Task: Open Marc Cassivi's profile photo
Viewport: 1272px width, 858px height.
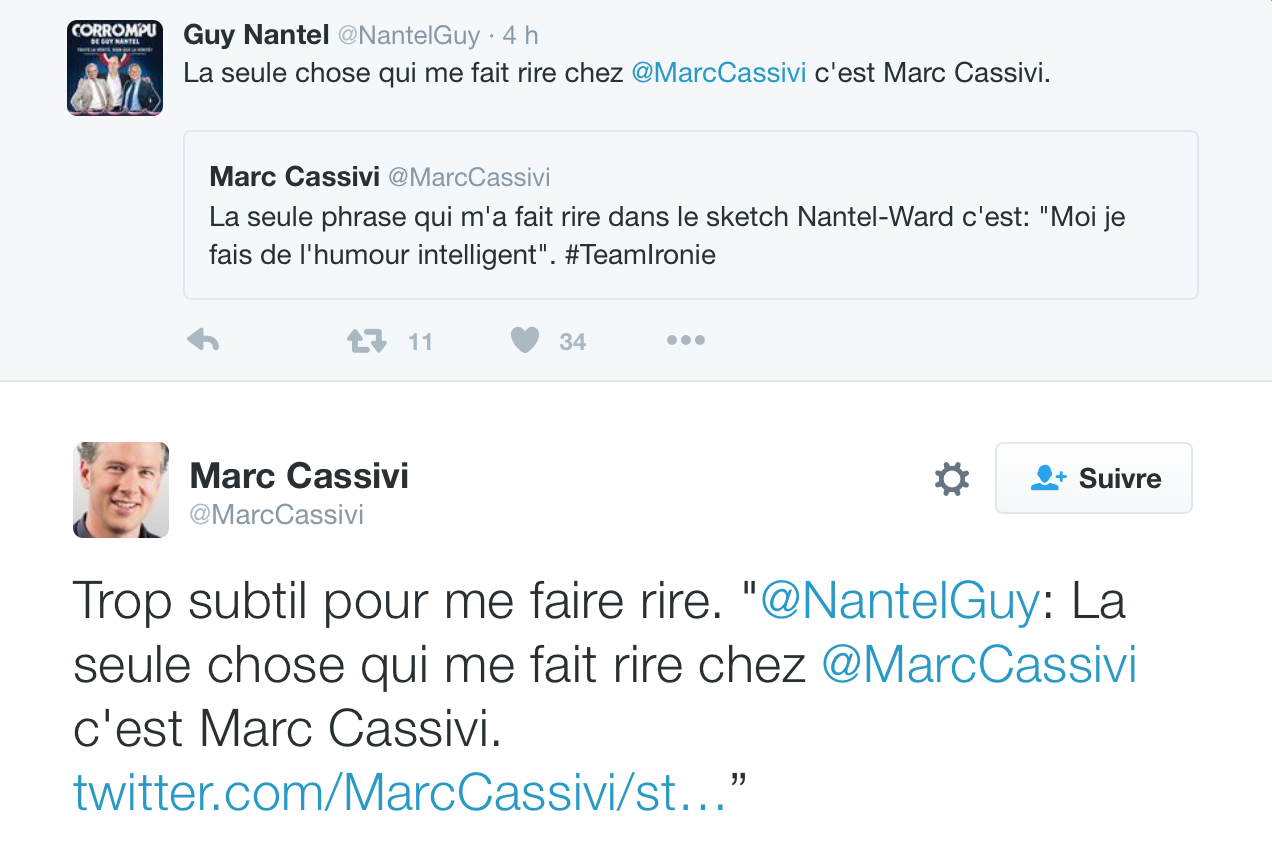Action: click(x=121, y=490)
